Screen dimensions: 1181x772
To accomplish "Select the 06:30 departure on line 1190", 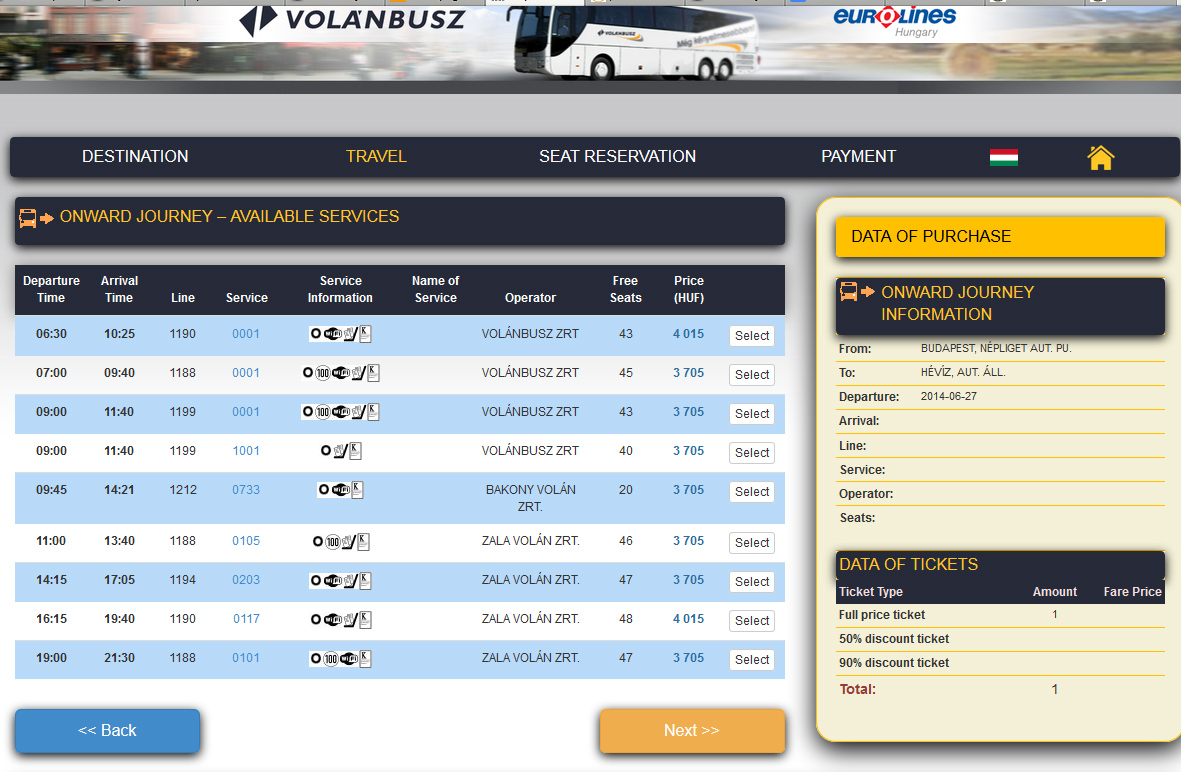I will [x=752, y=336].
